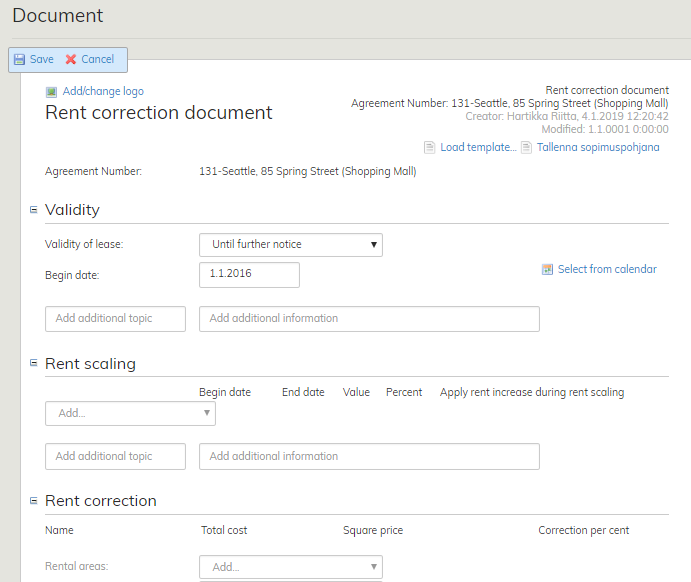Click the Save floppy disk icon
Image resolution: width=691 pixels, height=582 pixels.
19,60
